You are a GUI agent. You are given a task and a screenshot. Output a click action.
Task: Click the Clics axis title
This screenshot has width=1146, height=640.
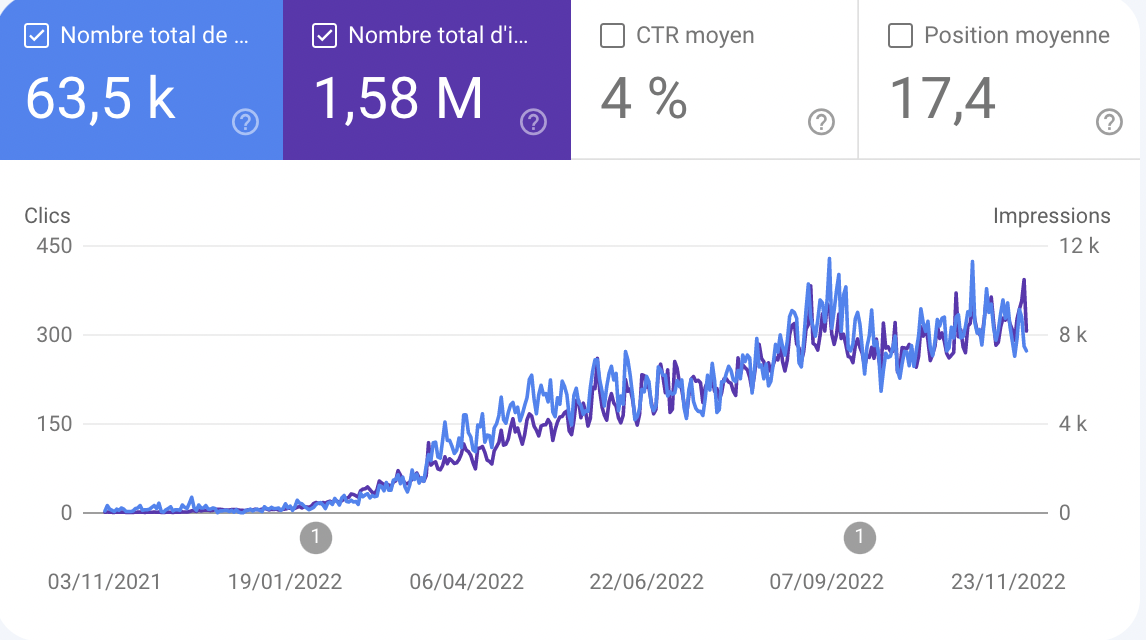47,216
